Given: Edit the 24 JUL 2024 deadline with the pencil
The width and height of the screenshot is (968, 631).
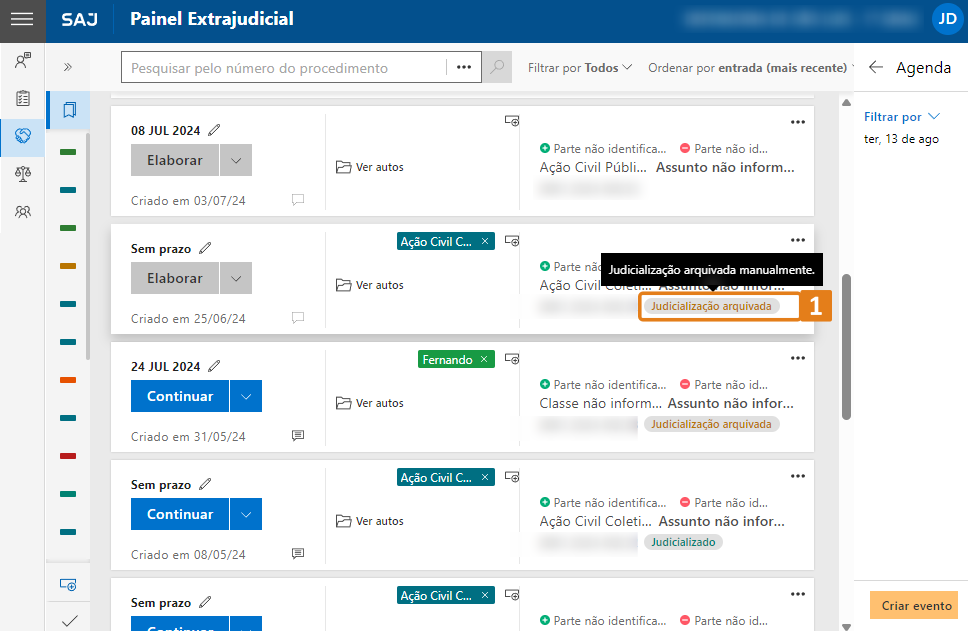Looking at the screenshot, I should click(x=214, y=366).
